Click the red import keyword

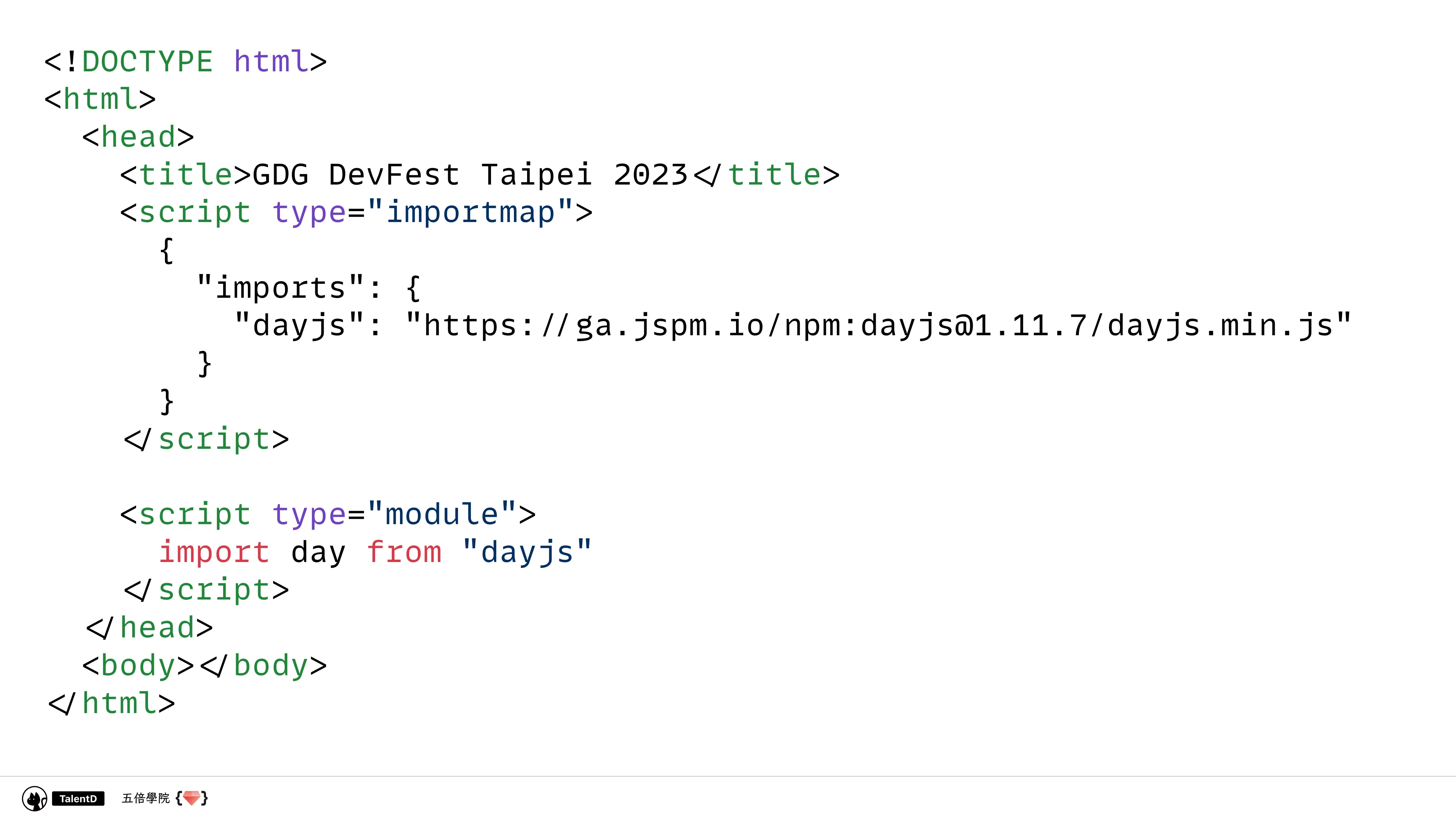[x=214, y=552]
